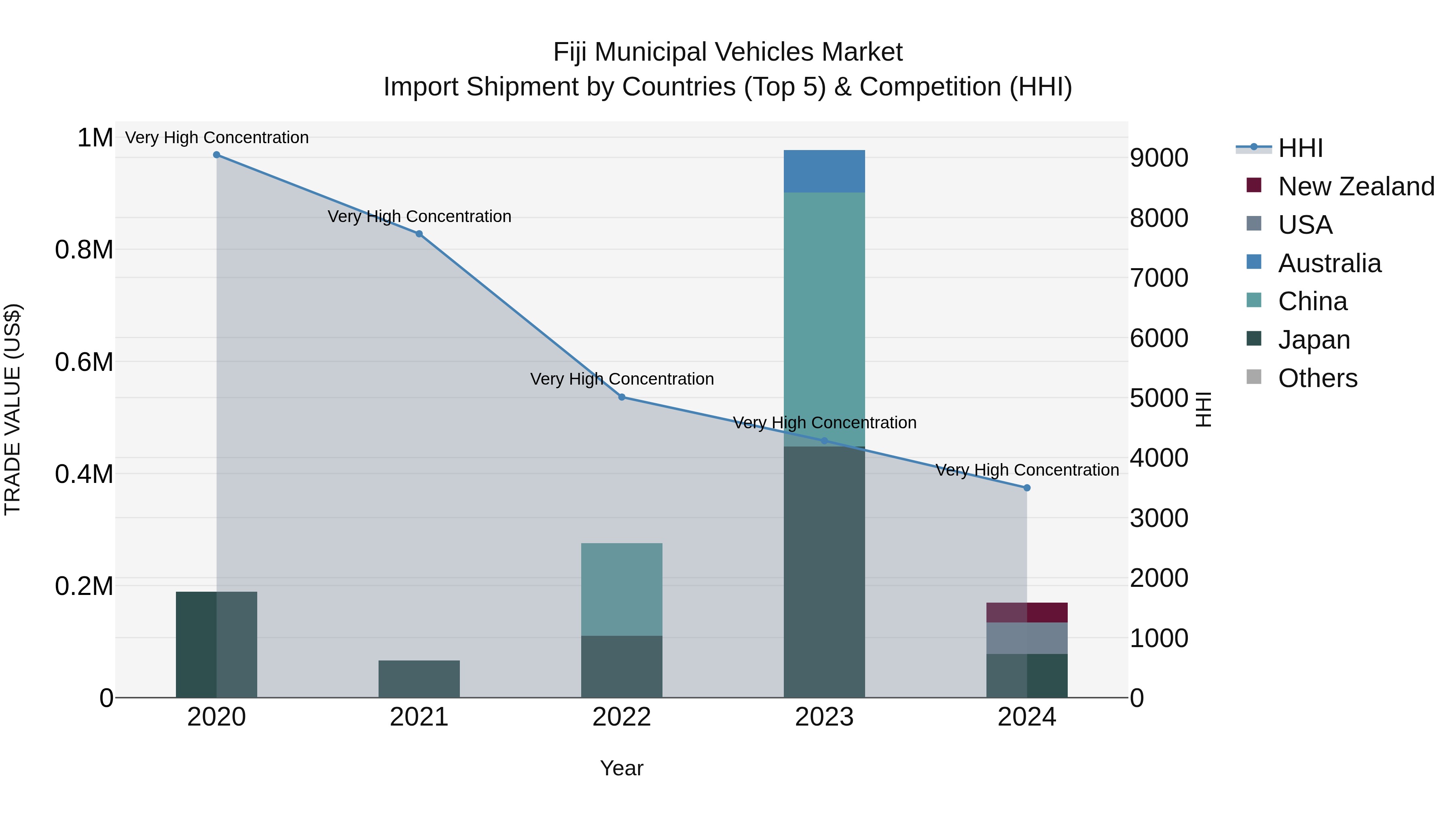This screenshot has width=1456, height=819.
Task: Click the 0.2M left axis tick
Action: tap(84, 586)
